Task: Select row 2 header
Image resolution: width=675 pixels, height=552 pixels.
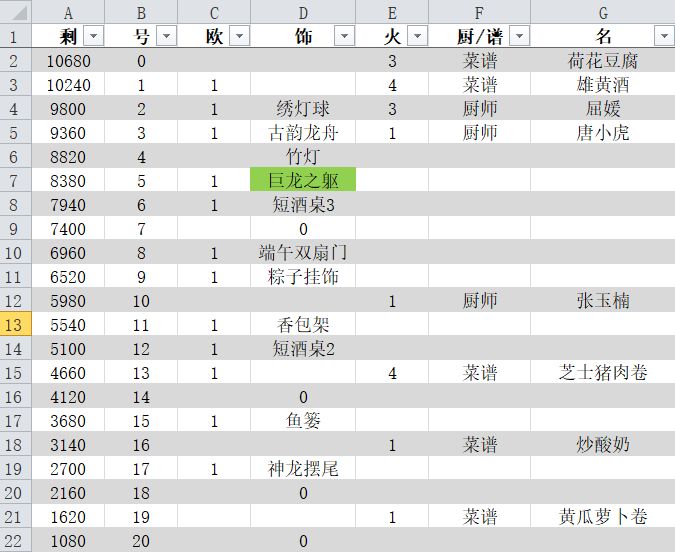Action: (x=15, y=61)
